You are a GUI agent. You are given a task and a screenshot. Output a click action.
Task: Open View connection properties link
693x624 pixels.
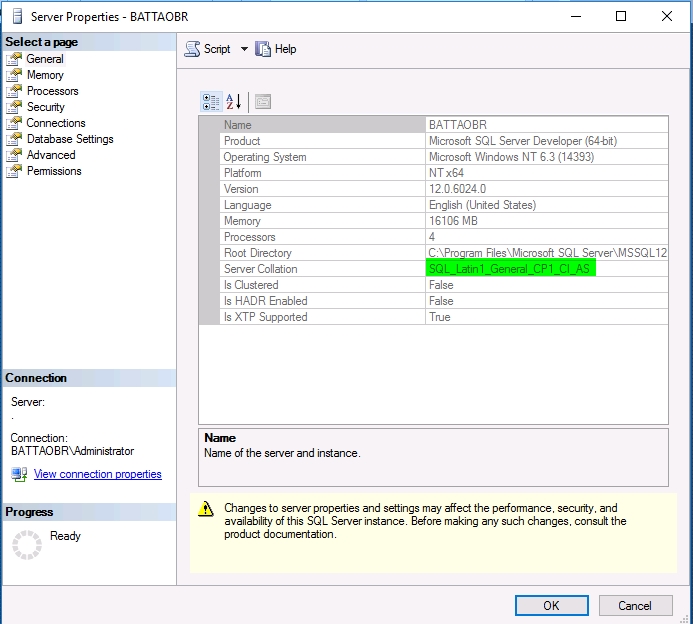(98, 474)
